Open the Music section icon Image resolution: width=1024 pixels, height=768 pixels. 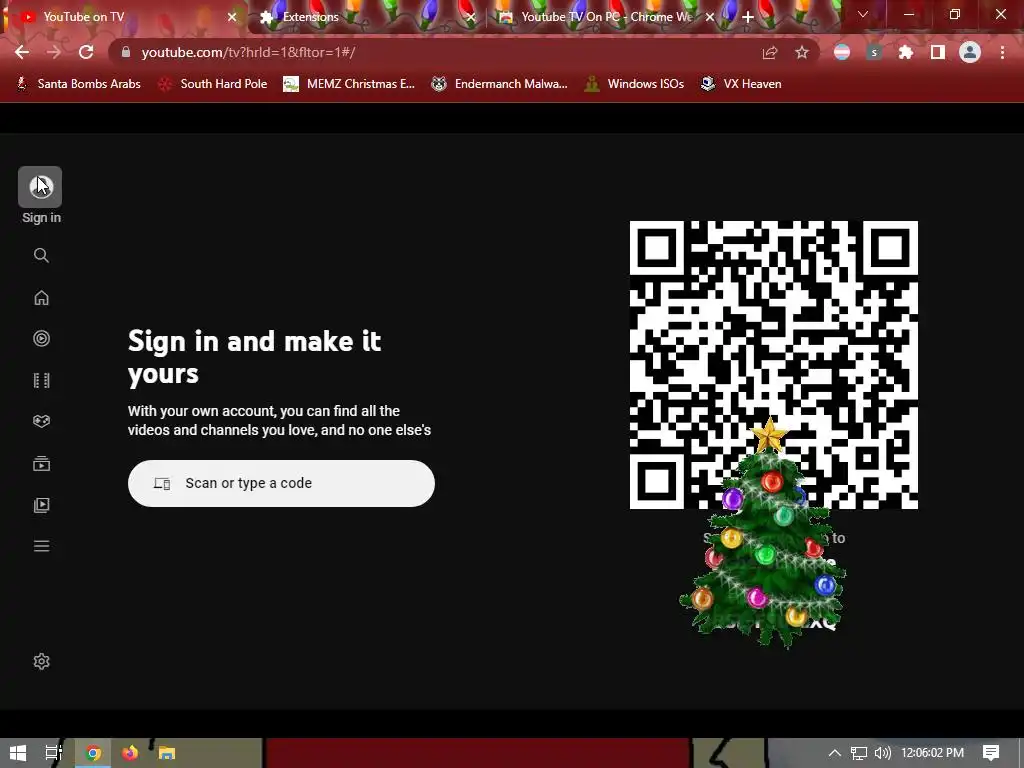click(41, 338)
